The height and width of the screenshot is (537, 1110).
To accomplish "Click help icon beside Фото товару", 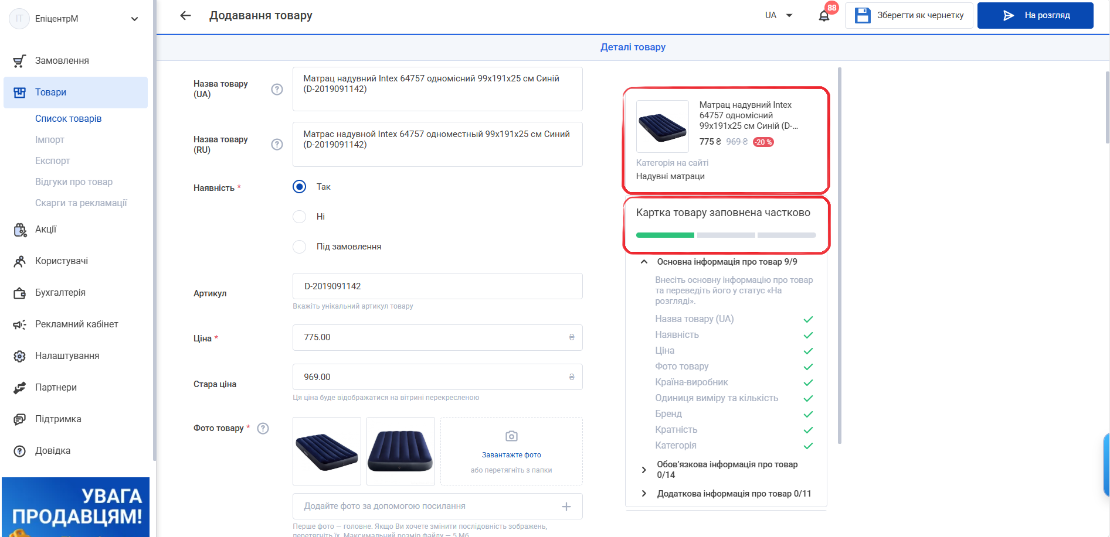I will coord(263,428).
